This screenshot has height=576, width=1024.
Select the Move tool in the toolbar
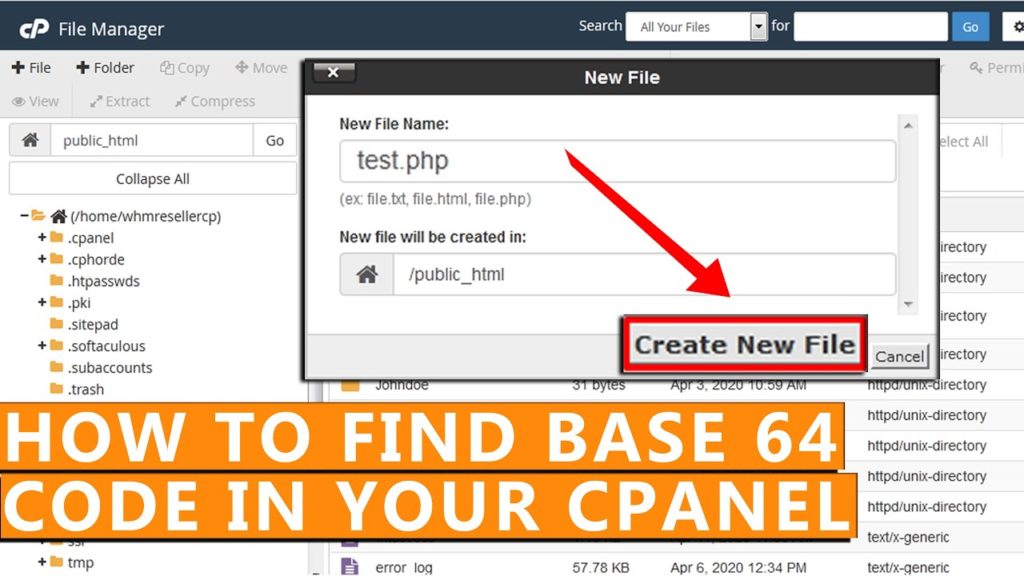click(260, 67)
